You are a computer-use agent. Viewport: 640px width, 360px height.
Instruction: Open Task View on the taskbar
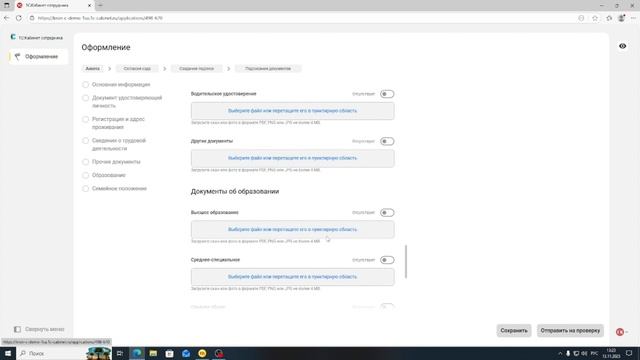tap(120, 353)
